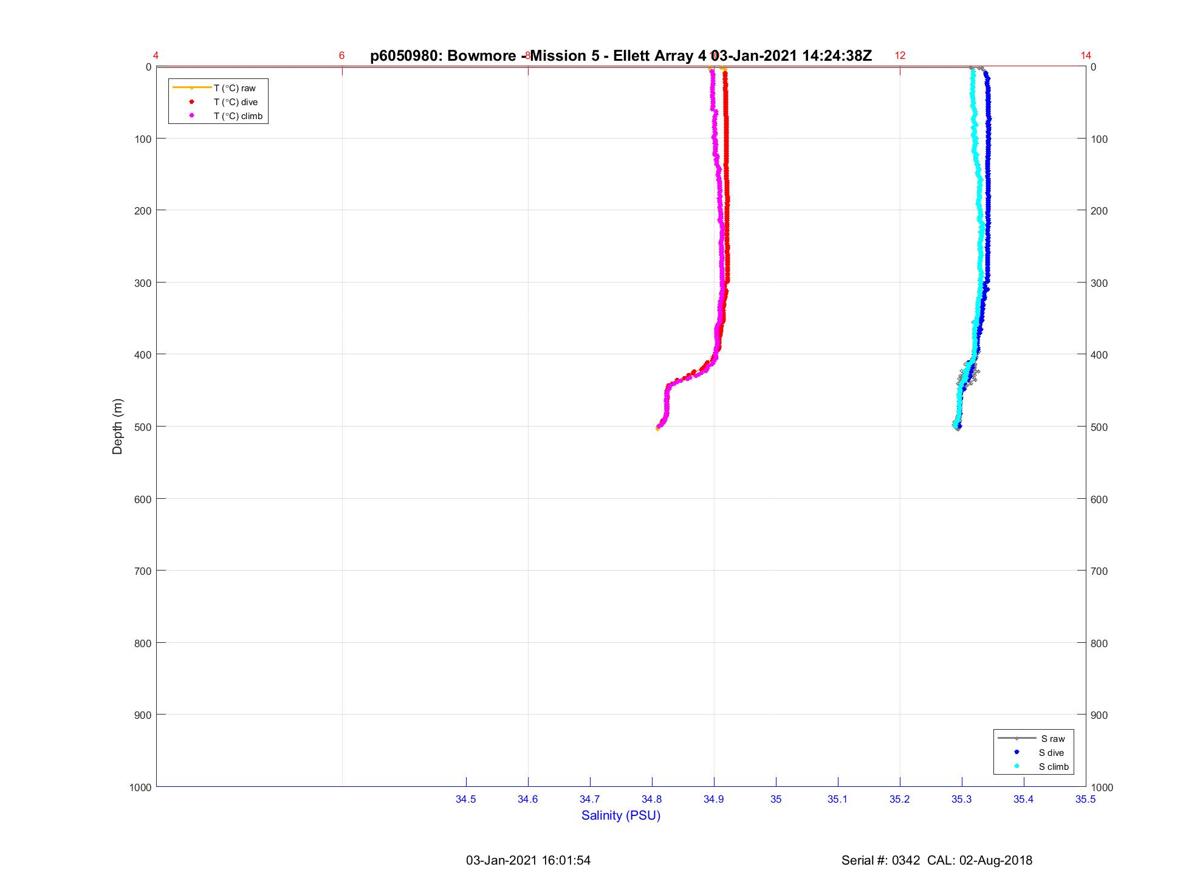The image size is (1200, 885).
Task: Click the left axis 400 depth tick label
Action: click(143, 355)
